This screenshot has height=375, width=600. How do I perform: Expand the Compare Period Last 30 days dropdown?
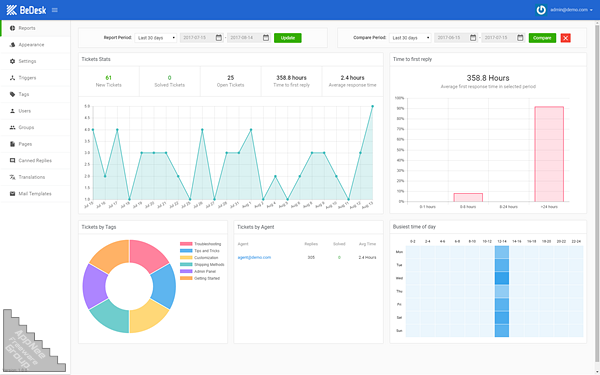(410, 38)
